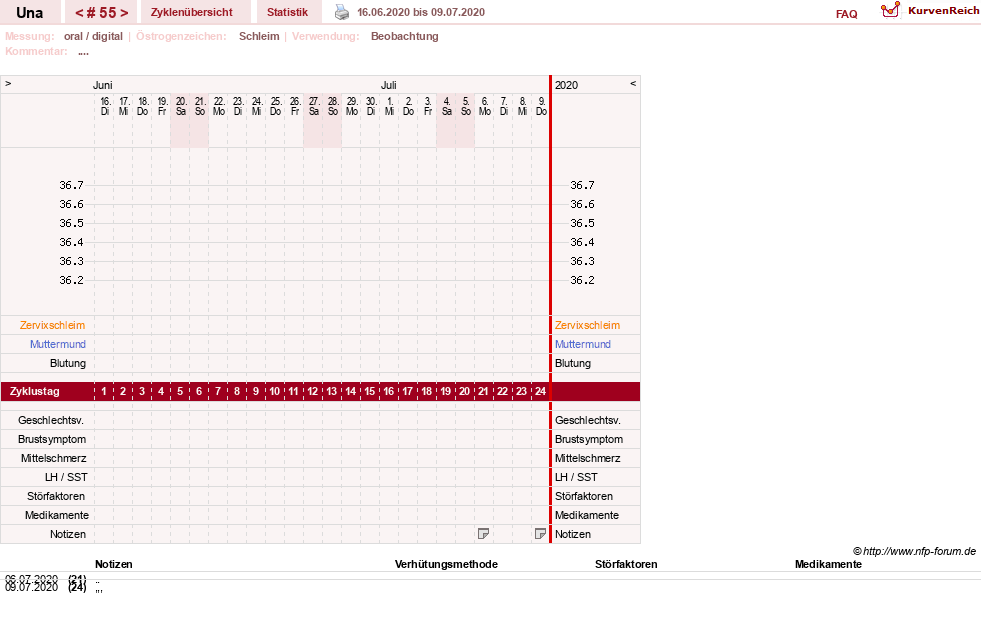
Task: Click the left Zervixschleim row label
Action: [52, 325]
